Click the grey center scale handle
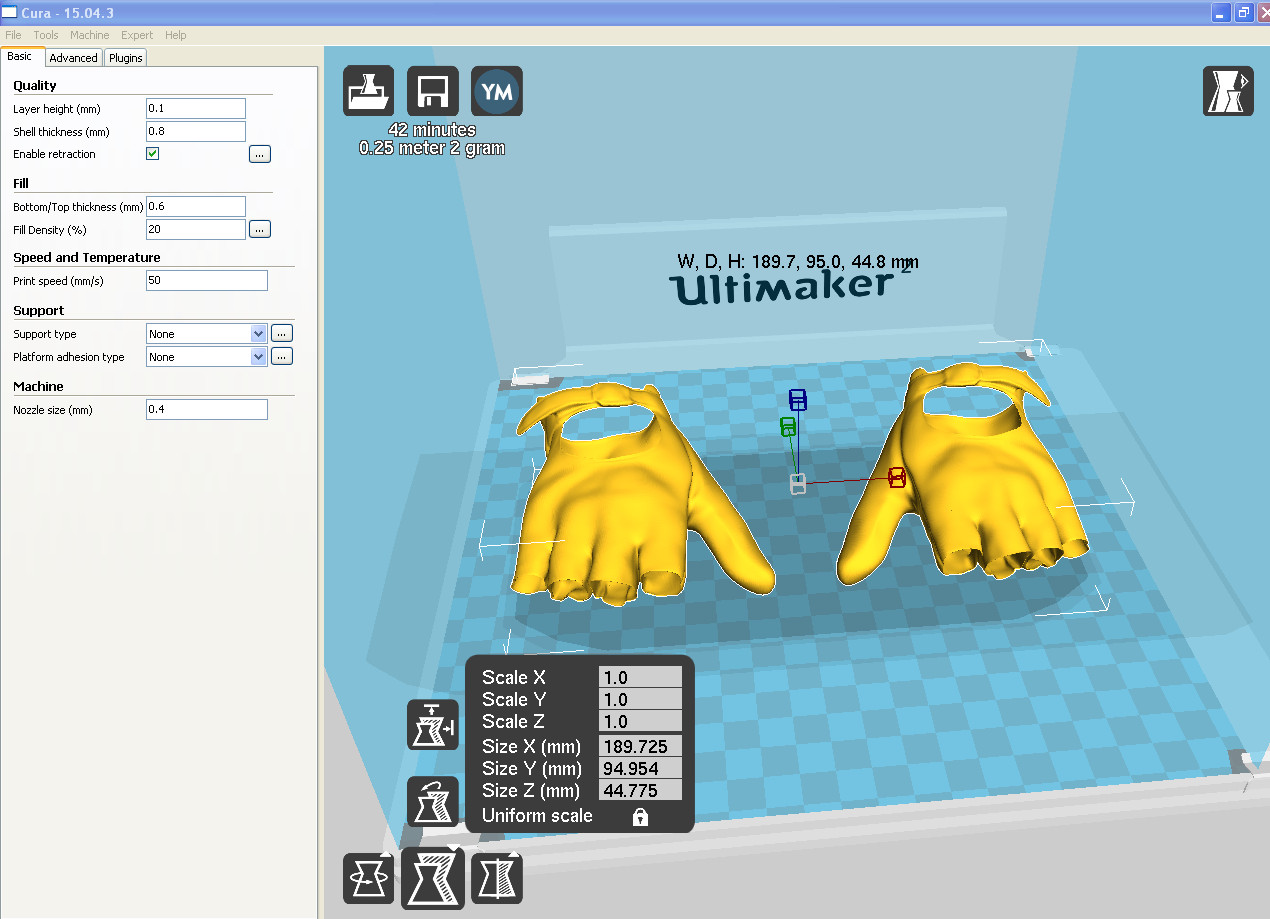The image size is (1270, 919). pyautogui.click(x=798, y=484)
